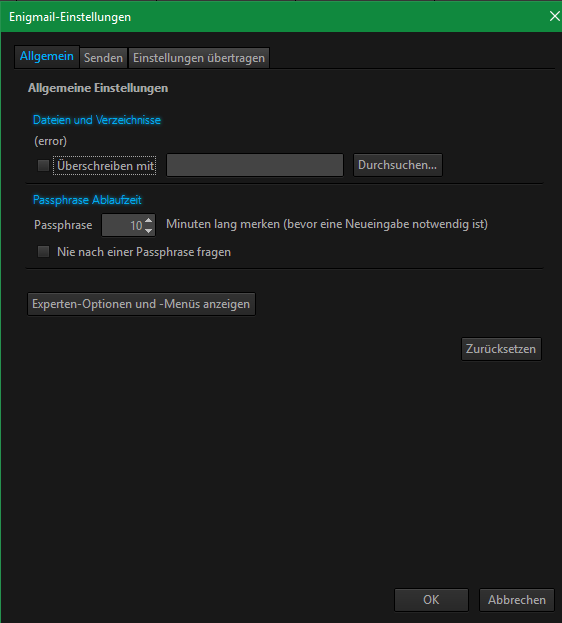
Task: Confirm settings with the OK button
Action: click(431, 600)
